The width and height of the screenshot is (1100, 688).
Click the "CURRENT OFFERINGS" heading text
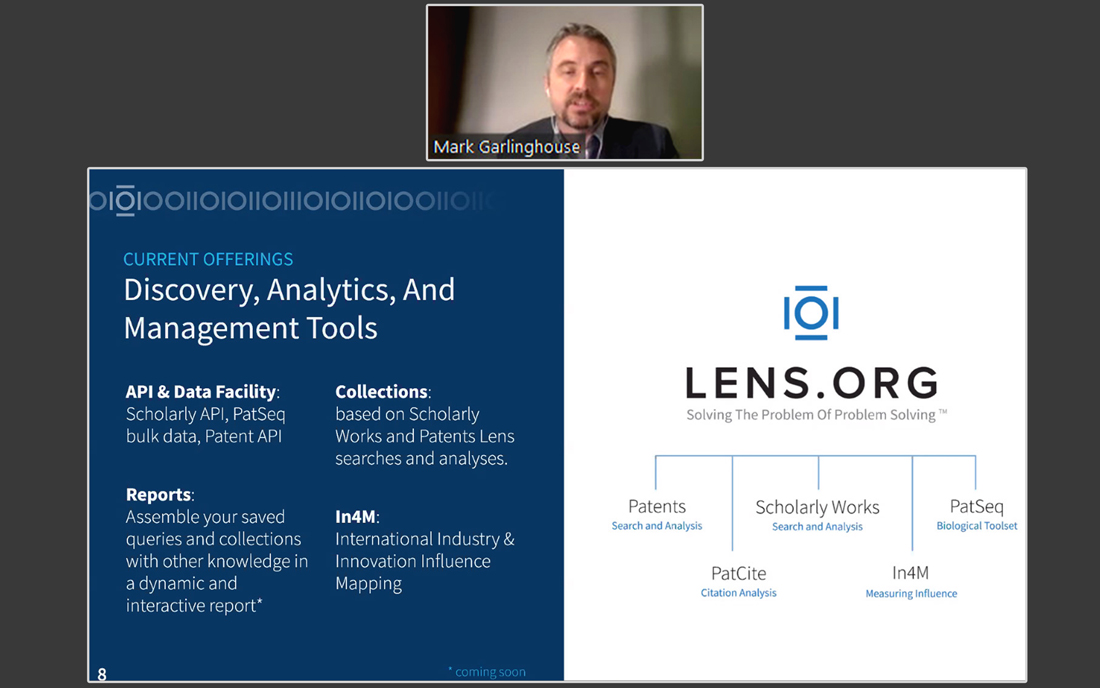click(x=208, y=259)
